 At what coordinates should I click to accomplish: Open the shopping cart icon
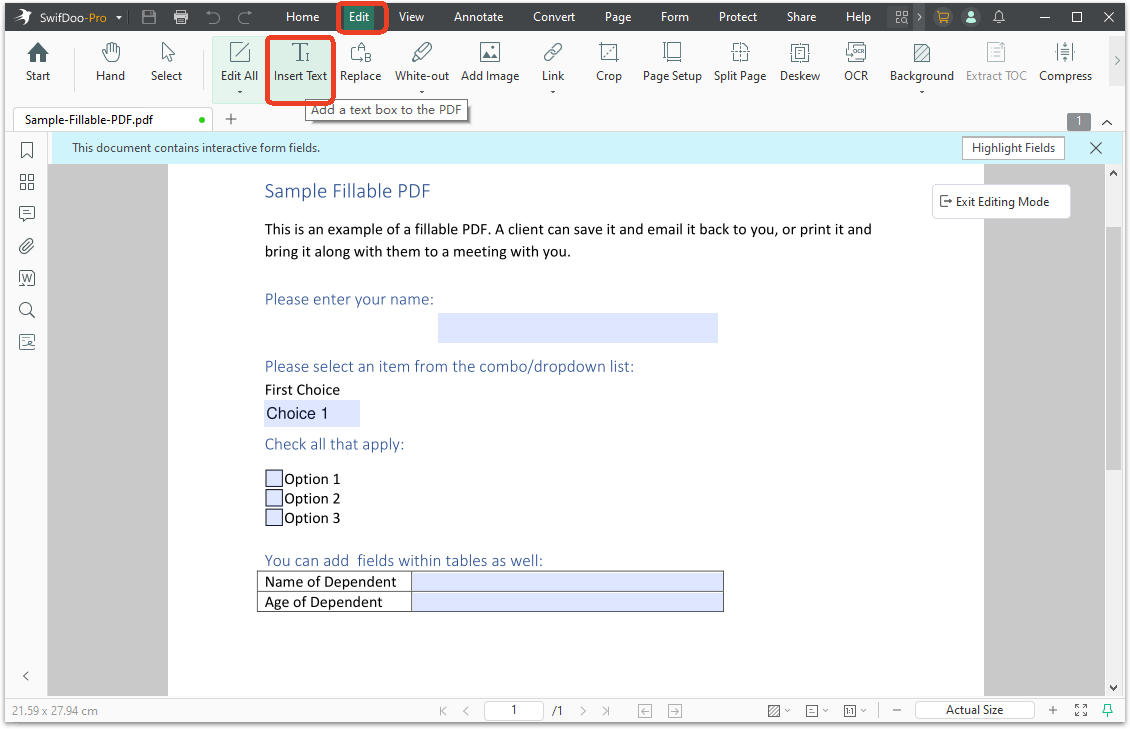click(942, 17)
